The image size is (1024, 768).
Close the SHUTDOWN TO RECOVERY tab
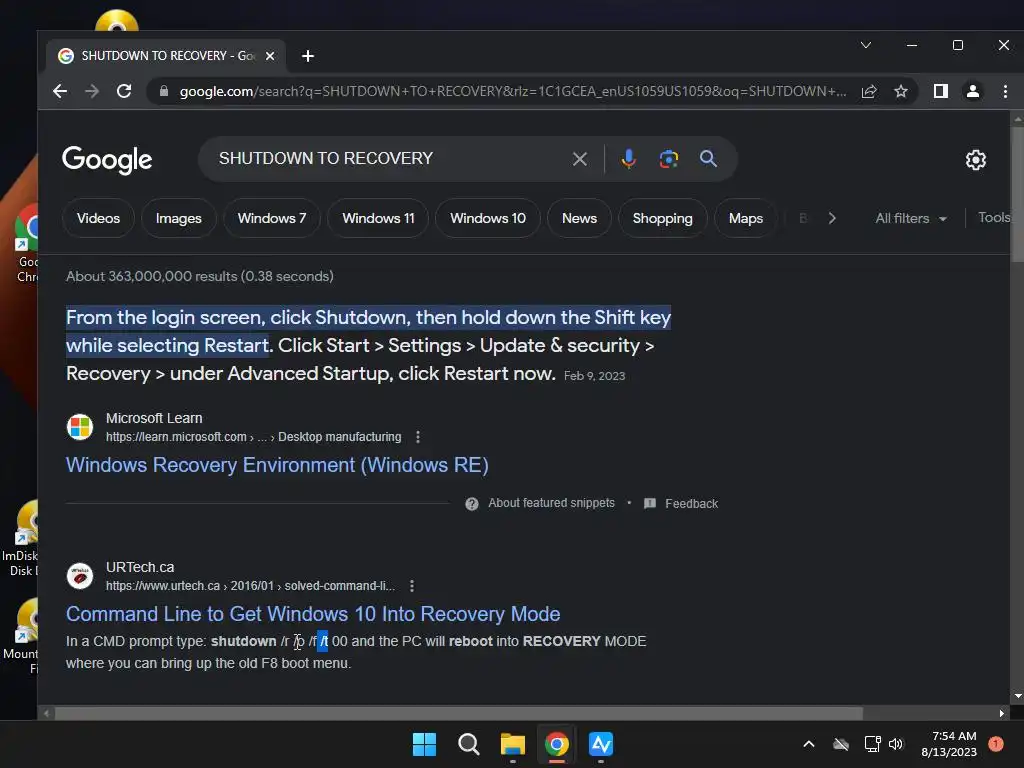tap(270, 56)
